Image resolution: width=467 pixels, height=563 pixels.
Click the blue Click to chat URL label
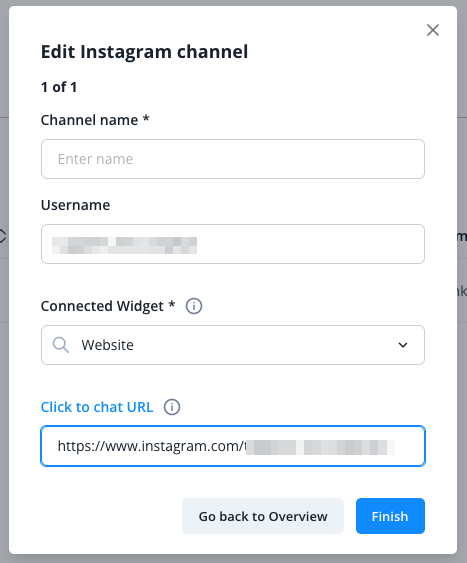[97, 407]
